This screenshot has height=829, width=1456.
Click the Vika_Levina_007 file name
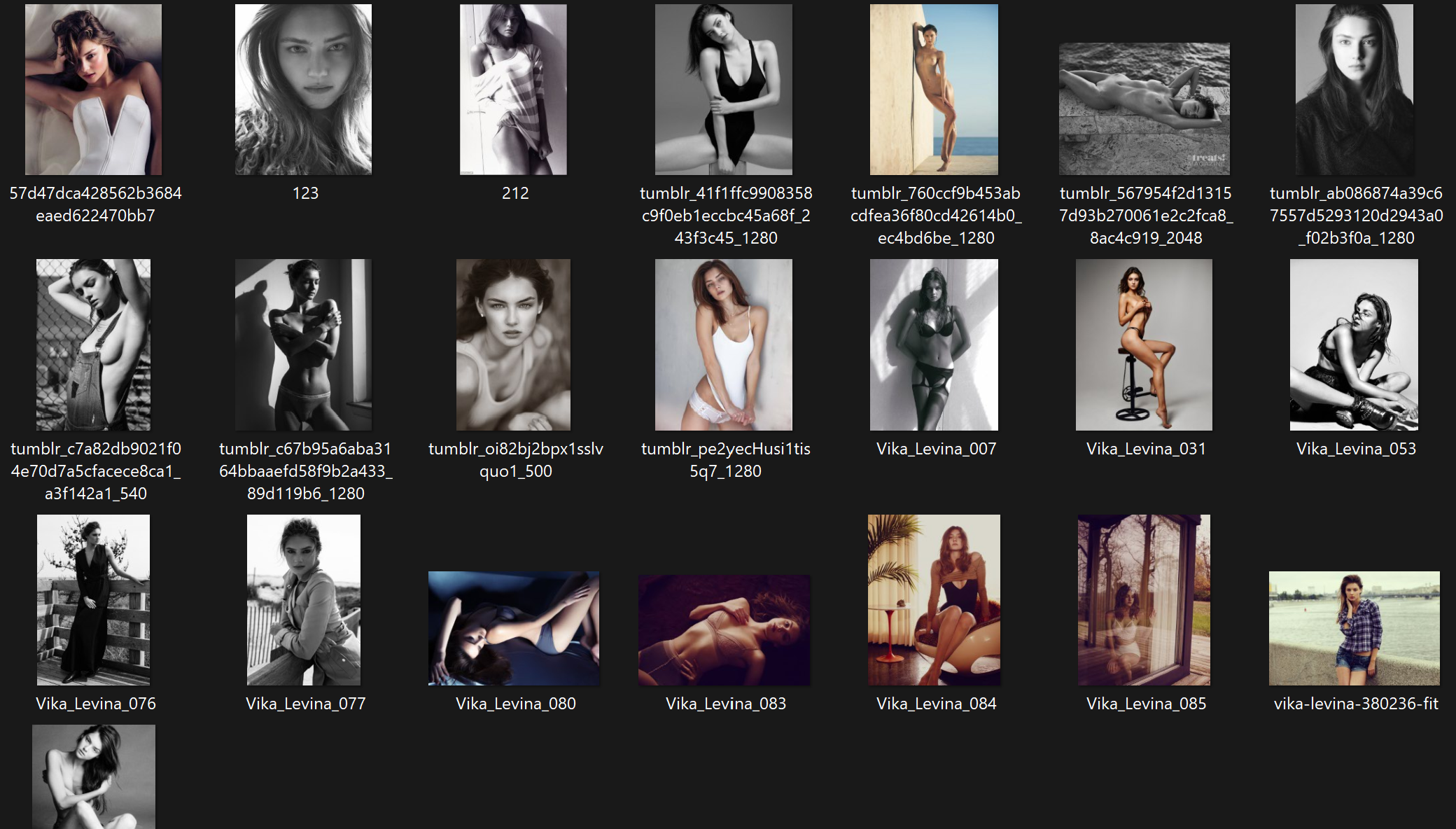tap(936, 449)
